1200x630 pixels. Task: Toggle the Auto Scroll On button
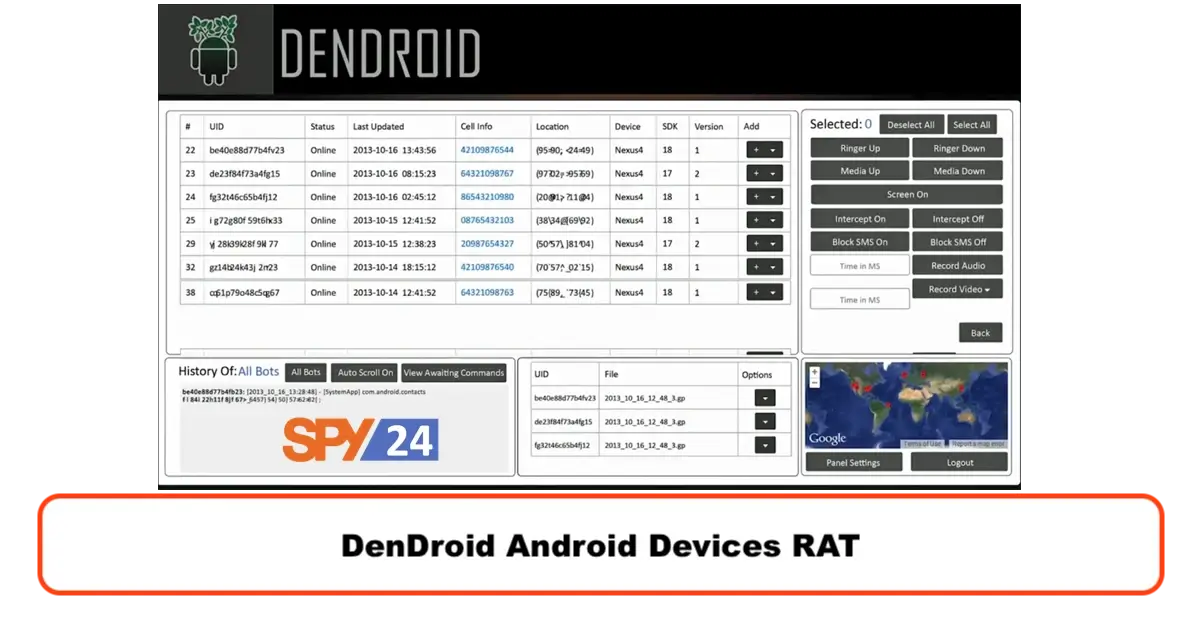365,373
